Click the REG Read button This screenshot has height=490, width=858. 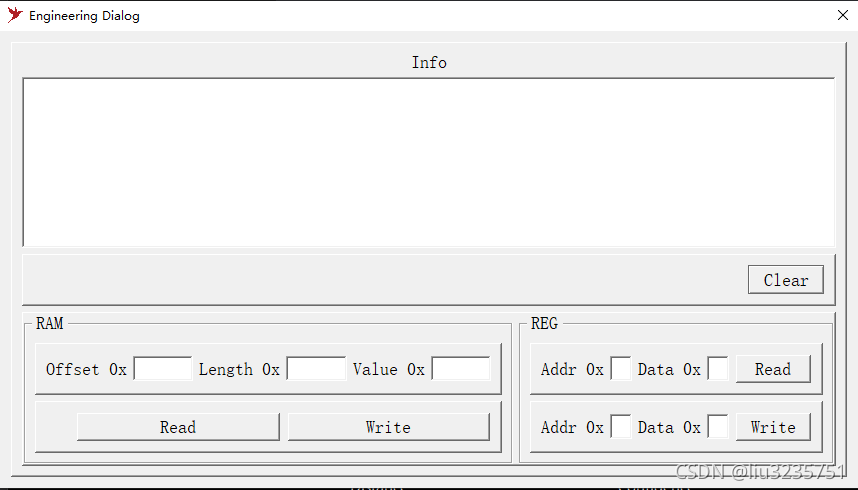pos(773,369)
